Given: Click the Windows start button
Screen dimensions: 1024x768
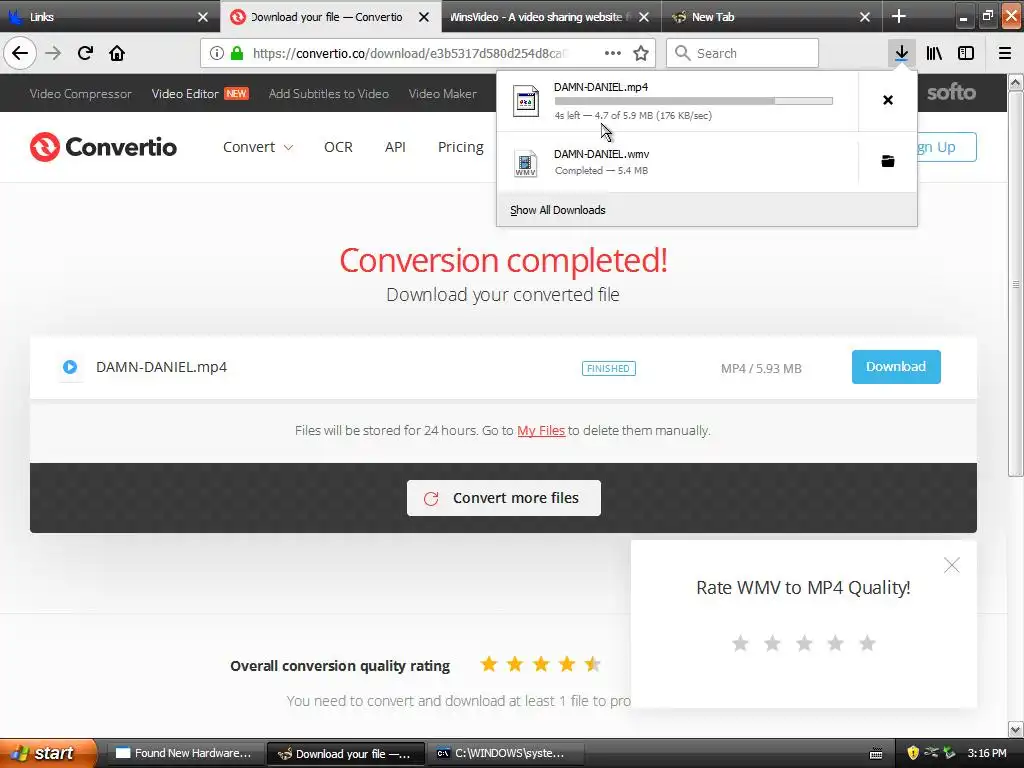Looking at the screenshot, I should tap(48, 753).
